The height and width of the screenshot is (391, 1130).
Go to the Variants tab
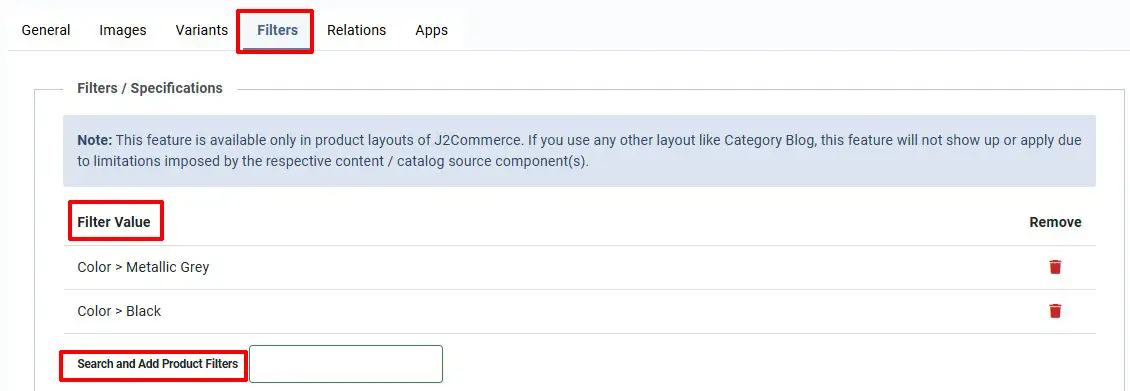pos(202,30)
